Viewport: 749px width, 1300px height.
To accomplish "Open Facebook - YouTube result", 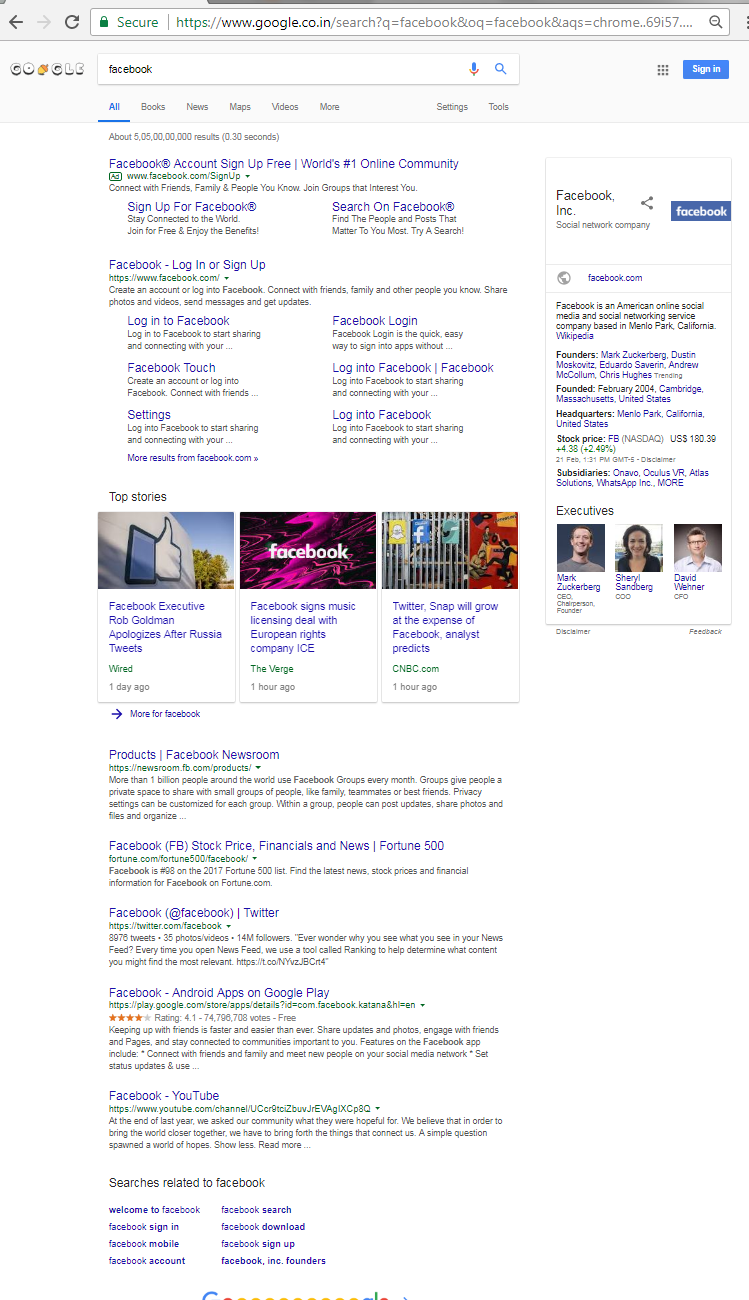I will point(164,1096).
